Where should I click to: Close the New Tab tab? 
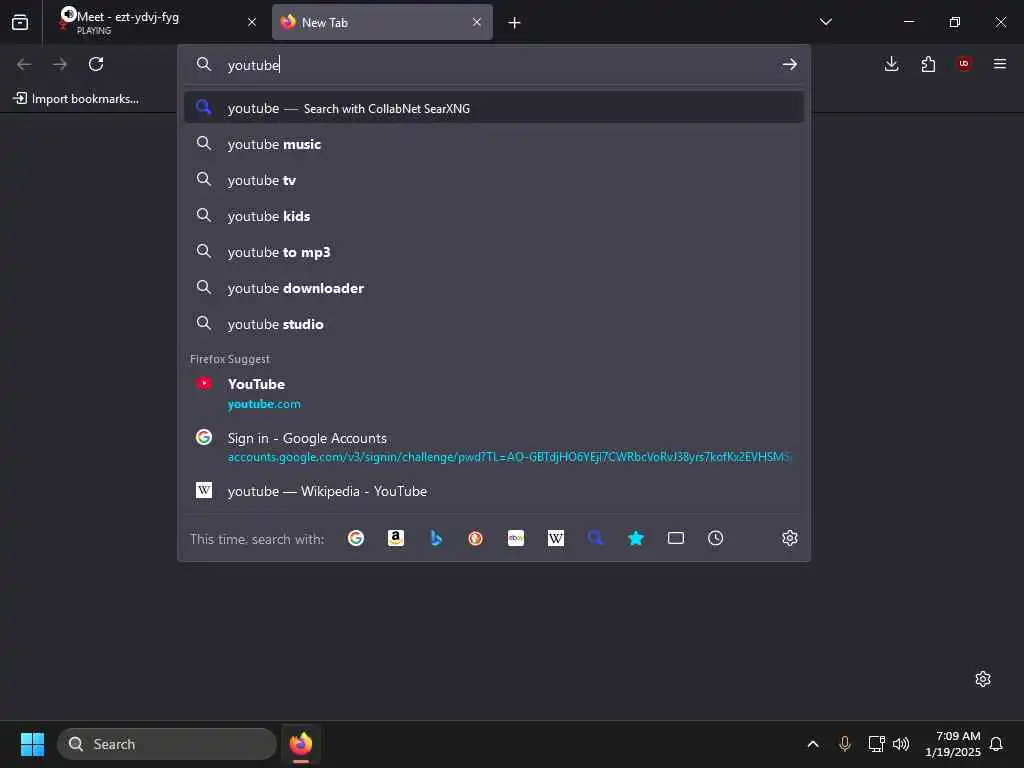pos(477,22)
